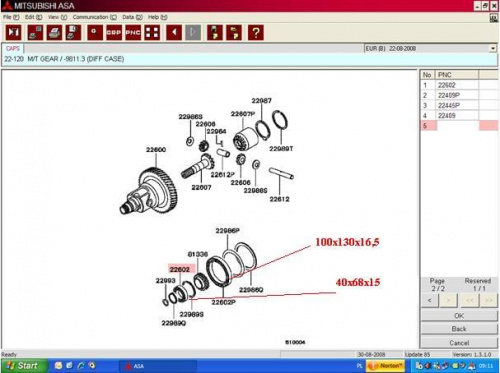Viewport: 500px width, 373px height.
Task: Click the OK button
Action: pyautogui.click(x=459, y=316)
